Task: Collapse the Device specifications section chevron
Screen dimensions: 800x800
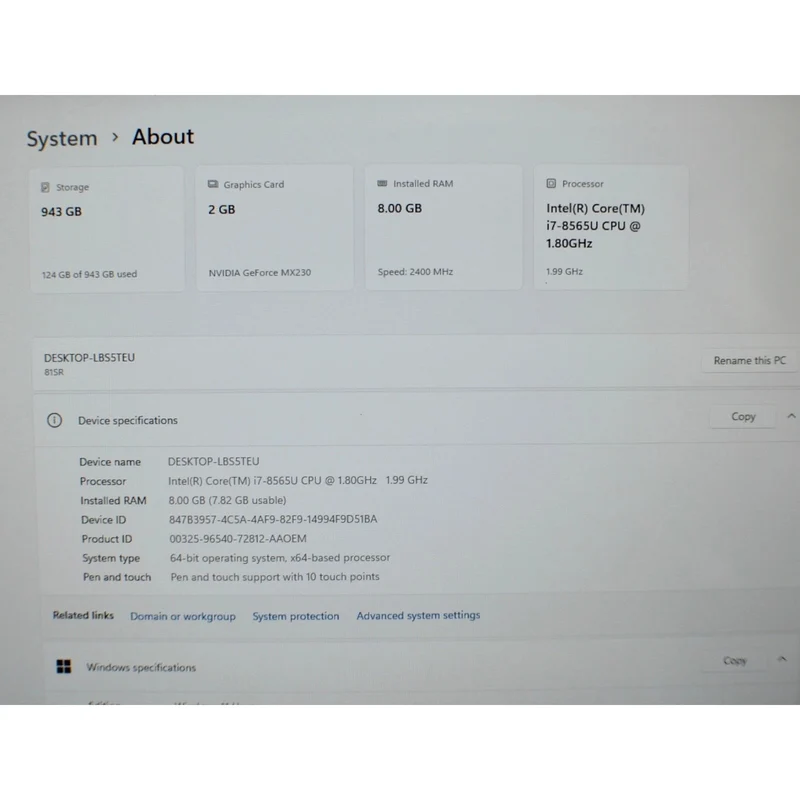Action: (x=791, y=416)
